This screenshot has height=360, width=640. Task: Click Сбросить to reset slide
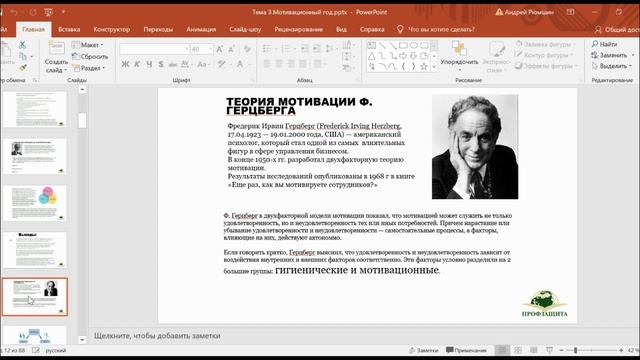click(90, 56)
